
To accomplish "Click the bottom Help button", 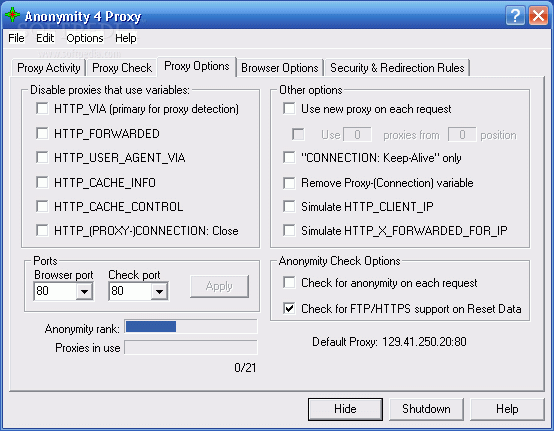I will [507, 409].
